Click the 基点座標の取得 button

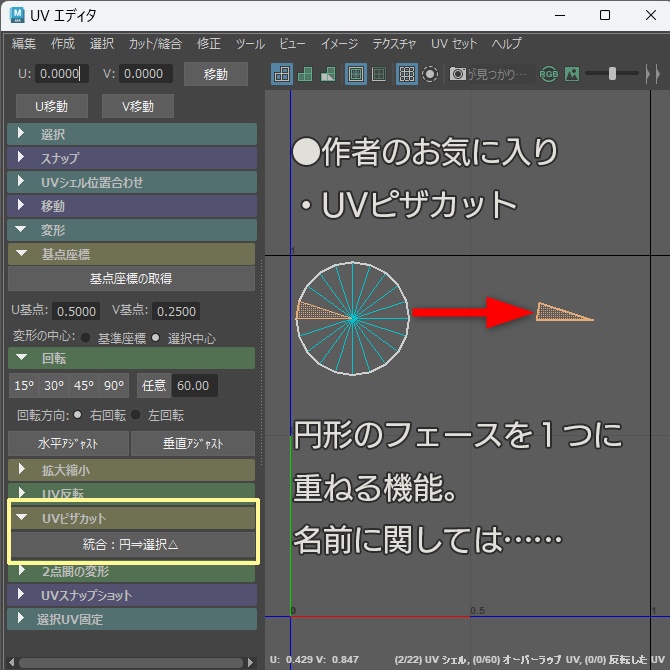(131, 279)
